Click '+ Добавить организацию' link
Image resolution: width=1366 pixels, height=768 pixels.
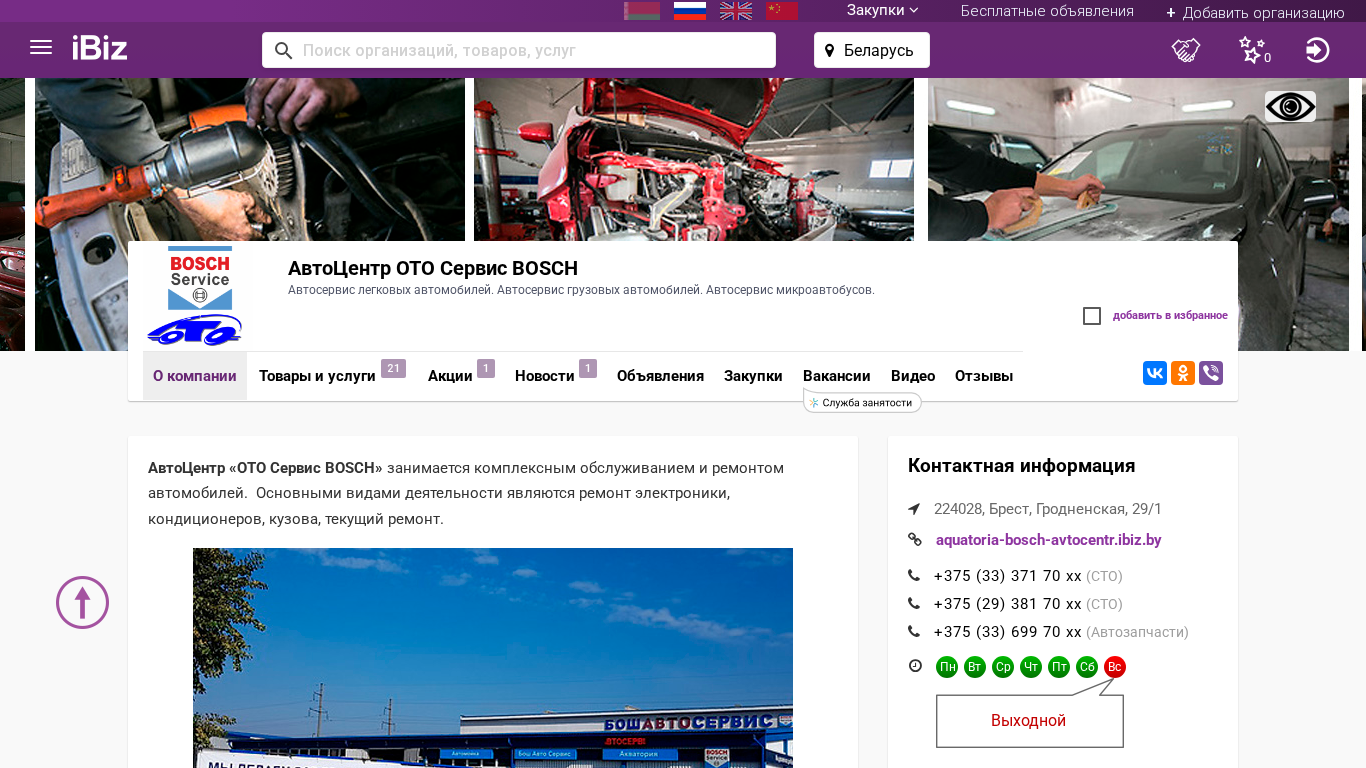[1255, 12]
